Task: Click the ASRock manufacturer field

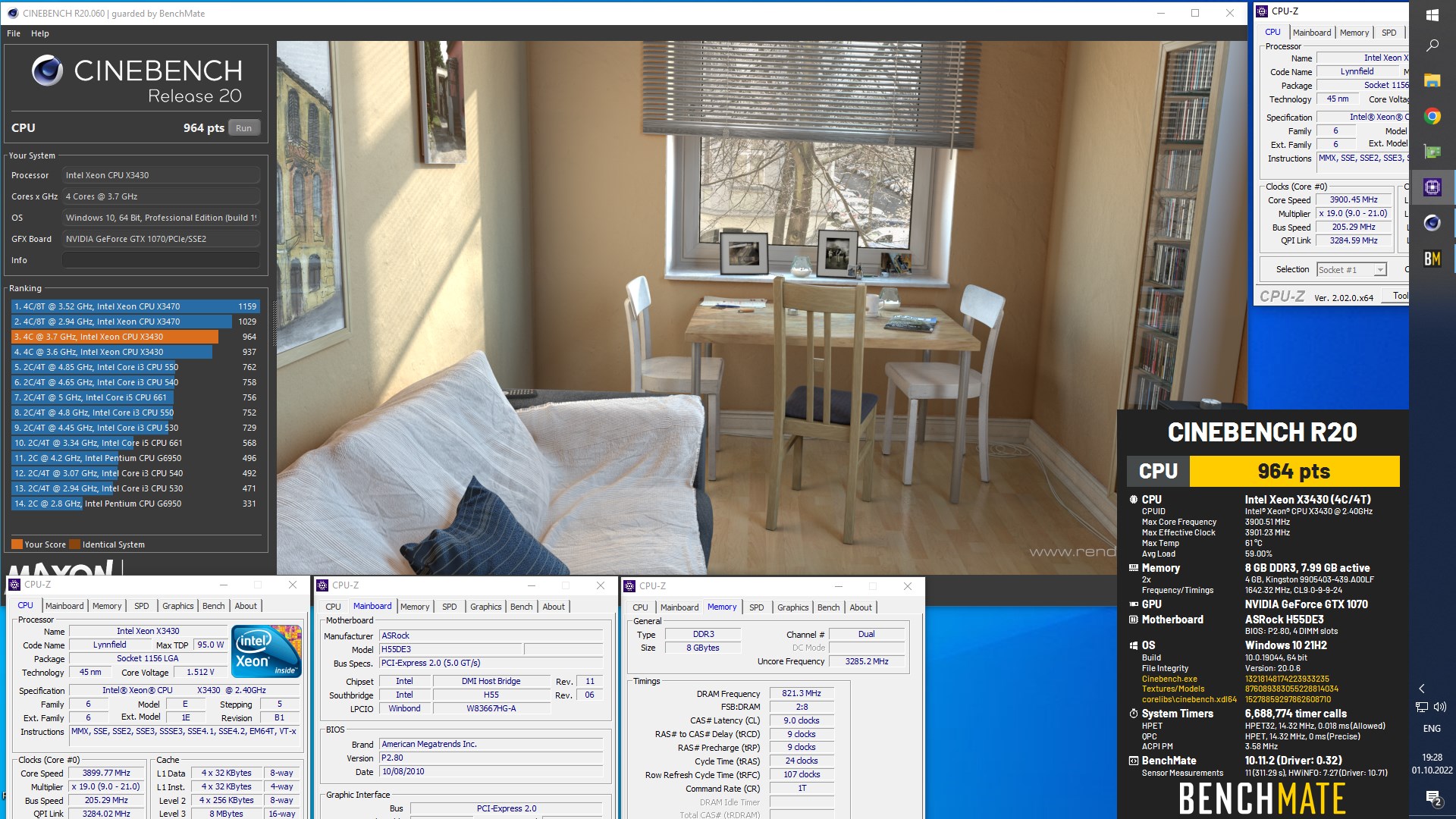Action: click(x=491, y=635)
